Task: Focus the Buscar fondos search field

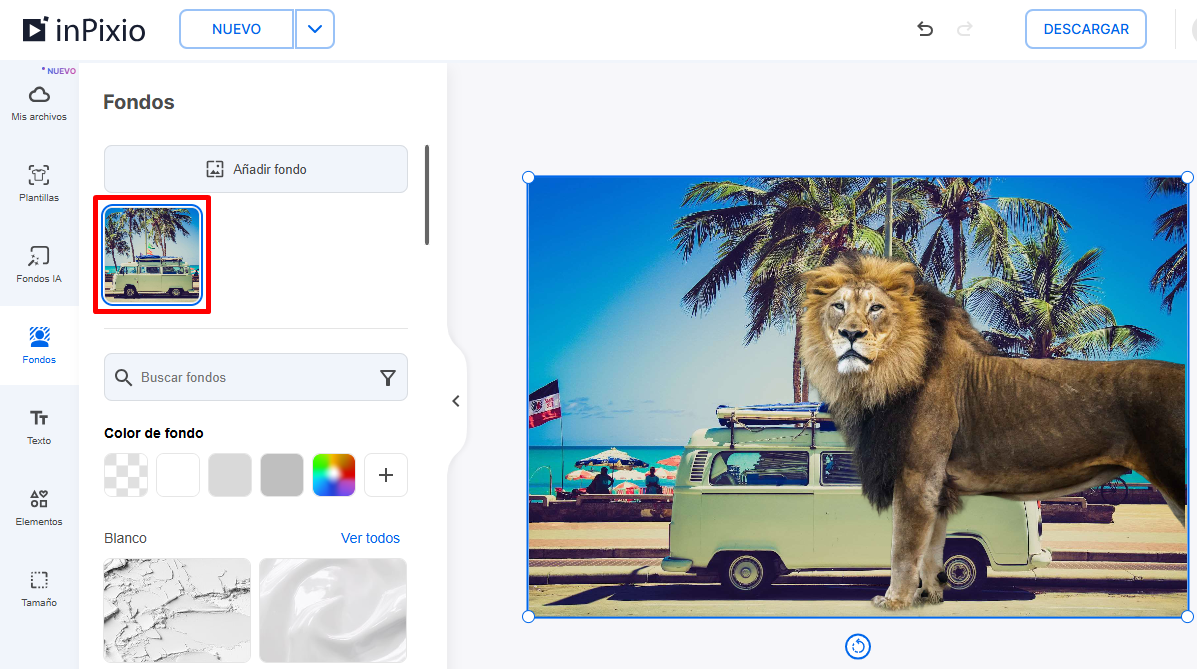Action: tap(256, 377)
